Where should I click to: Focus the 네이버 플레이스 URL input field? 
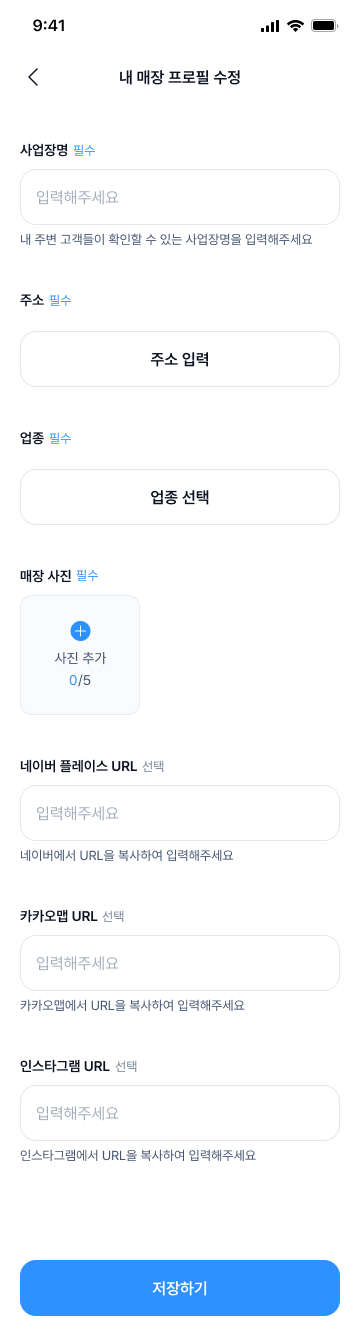(x=180, y=813)
